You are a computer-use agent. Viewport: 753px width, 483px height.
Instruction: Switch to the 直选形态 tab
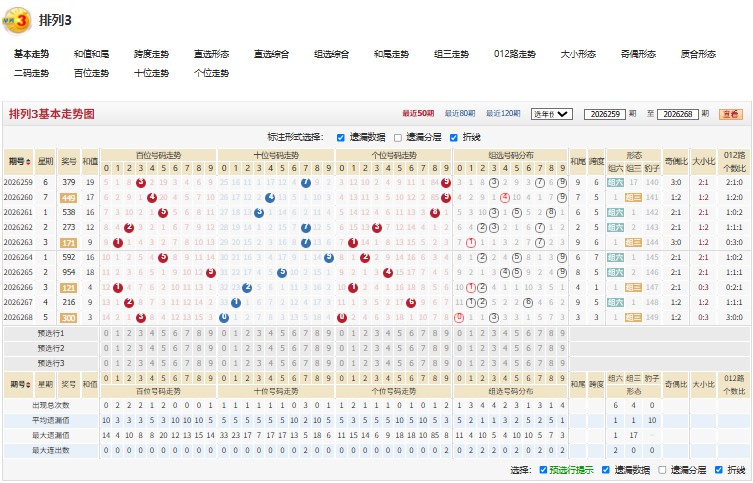coord(211,54)
